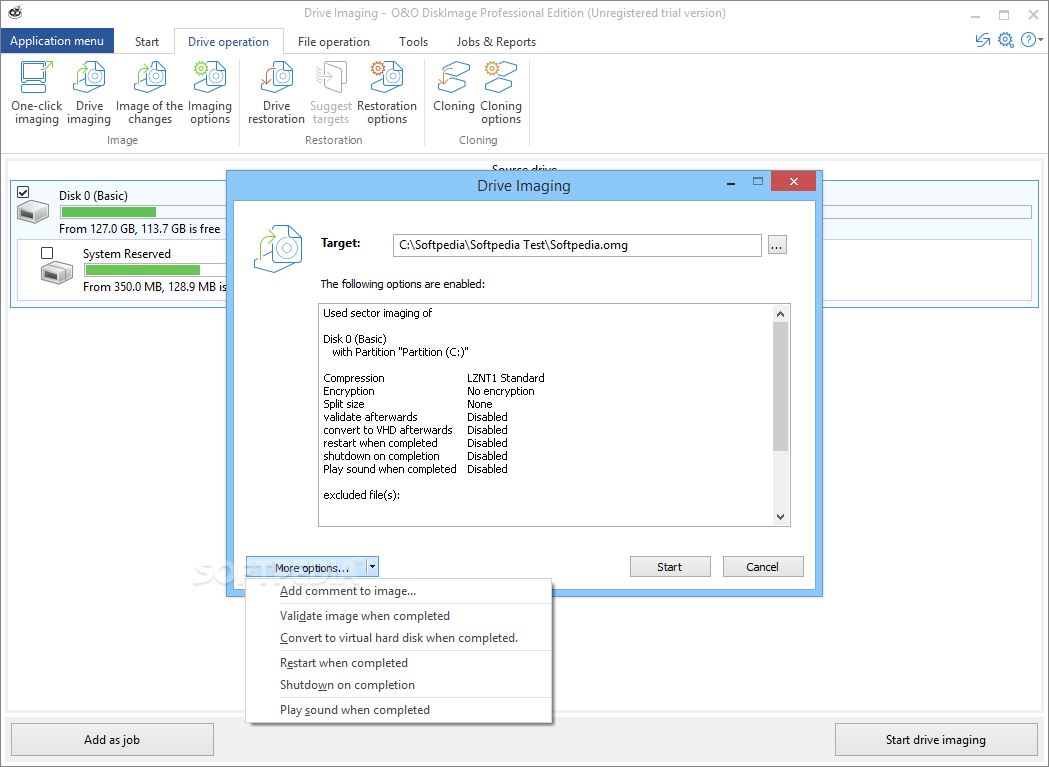Open the Jobs & Reports tab
Viewport: 1049px width, 767px height.
click(x=496, y=41)
